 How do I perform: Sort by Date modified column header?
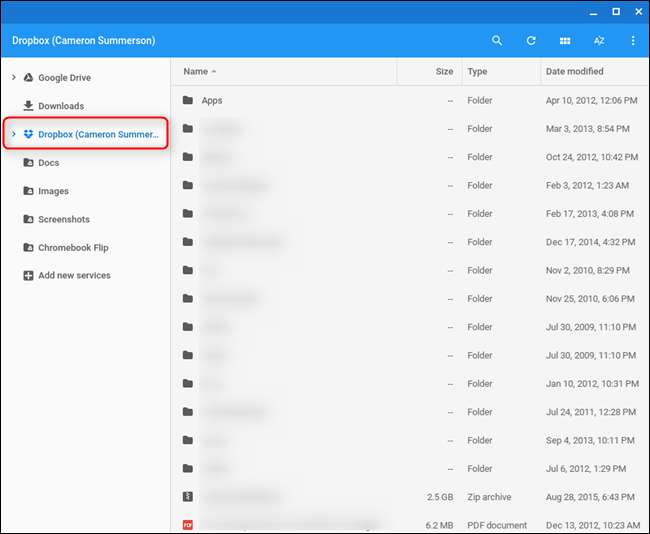pyautogui.click(x=574, y=72)
